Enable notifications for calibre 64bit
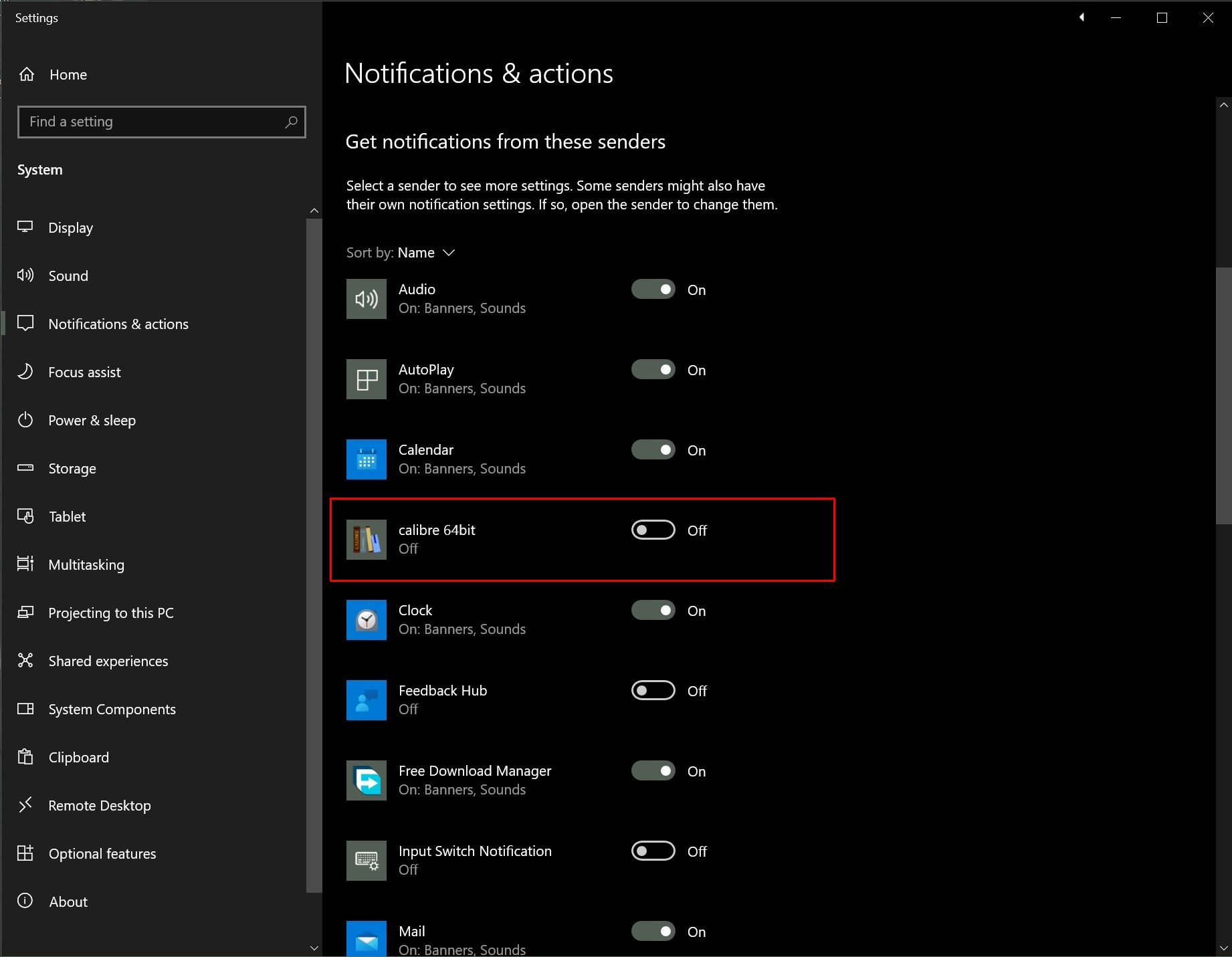The width and height of the screenshot is (1232, 957). pyautogui.click(x=653, y=530)
